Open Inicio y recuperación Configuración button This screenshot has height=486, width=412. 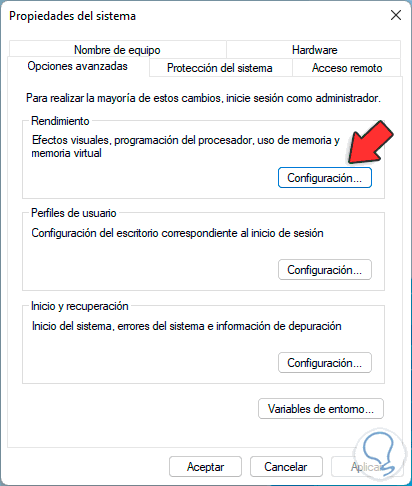pos(325,363)
